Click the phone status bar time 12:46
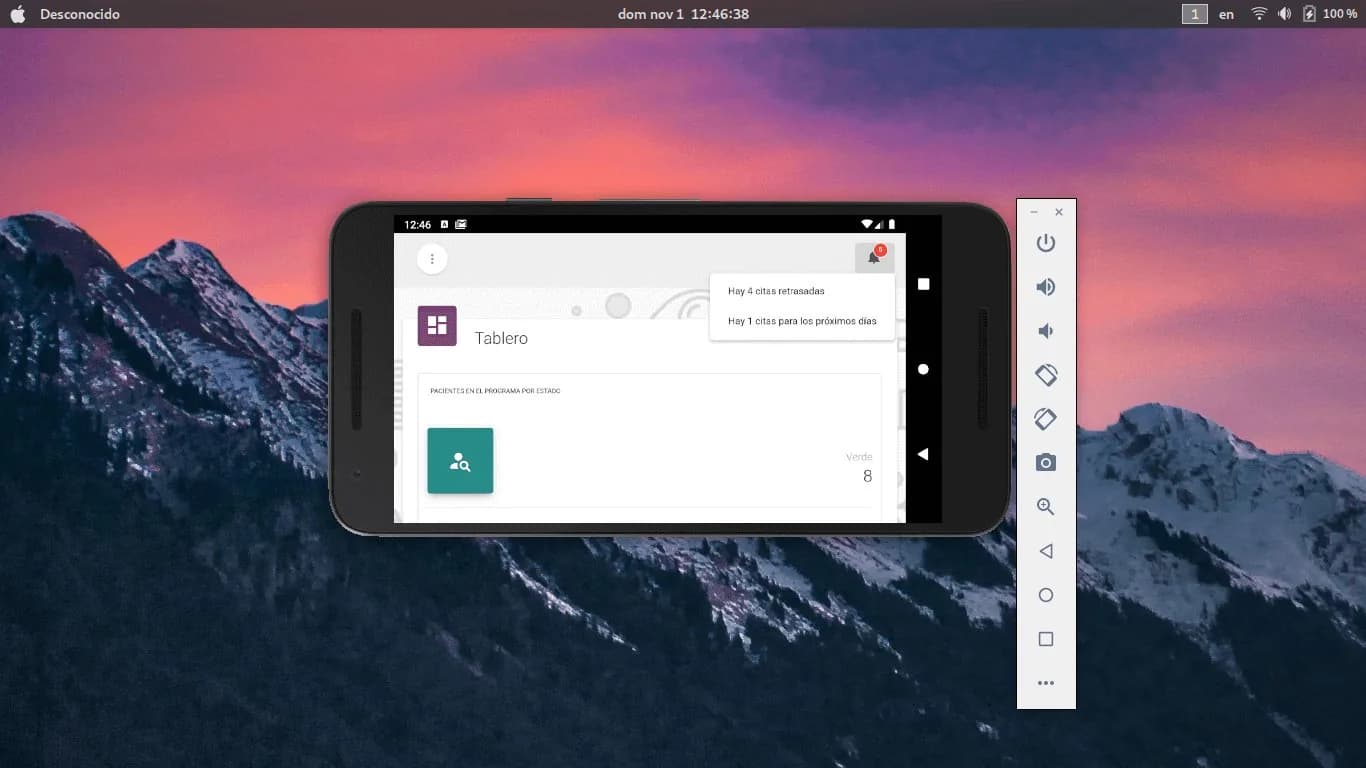Screen dimensions: 1366x768 coord(418,224)
